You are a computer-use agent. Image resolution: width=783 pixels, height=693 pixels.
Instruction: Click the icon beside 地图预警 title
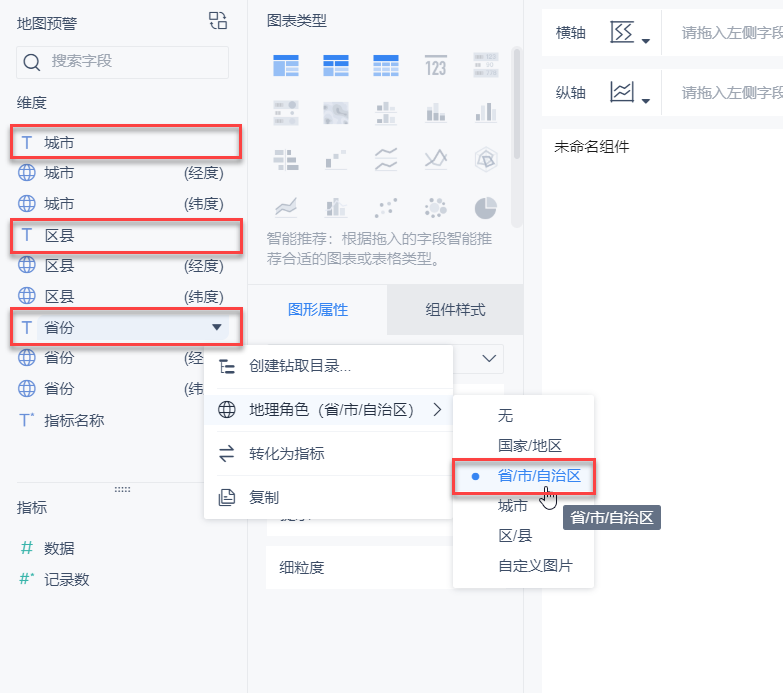tap(217, 22)
